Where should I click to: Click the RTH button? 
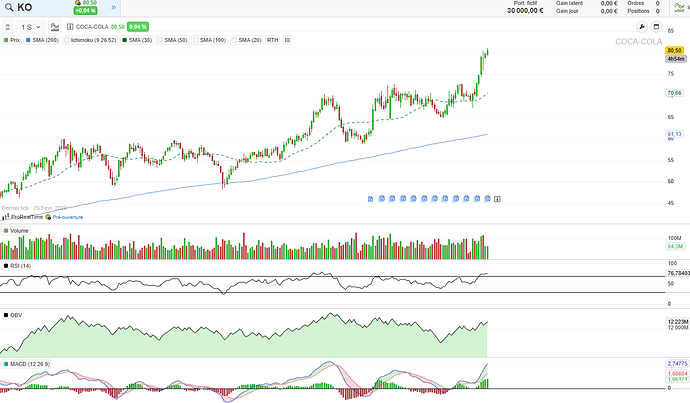pyautogui.click(x=272, y=40)
